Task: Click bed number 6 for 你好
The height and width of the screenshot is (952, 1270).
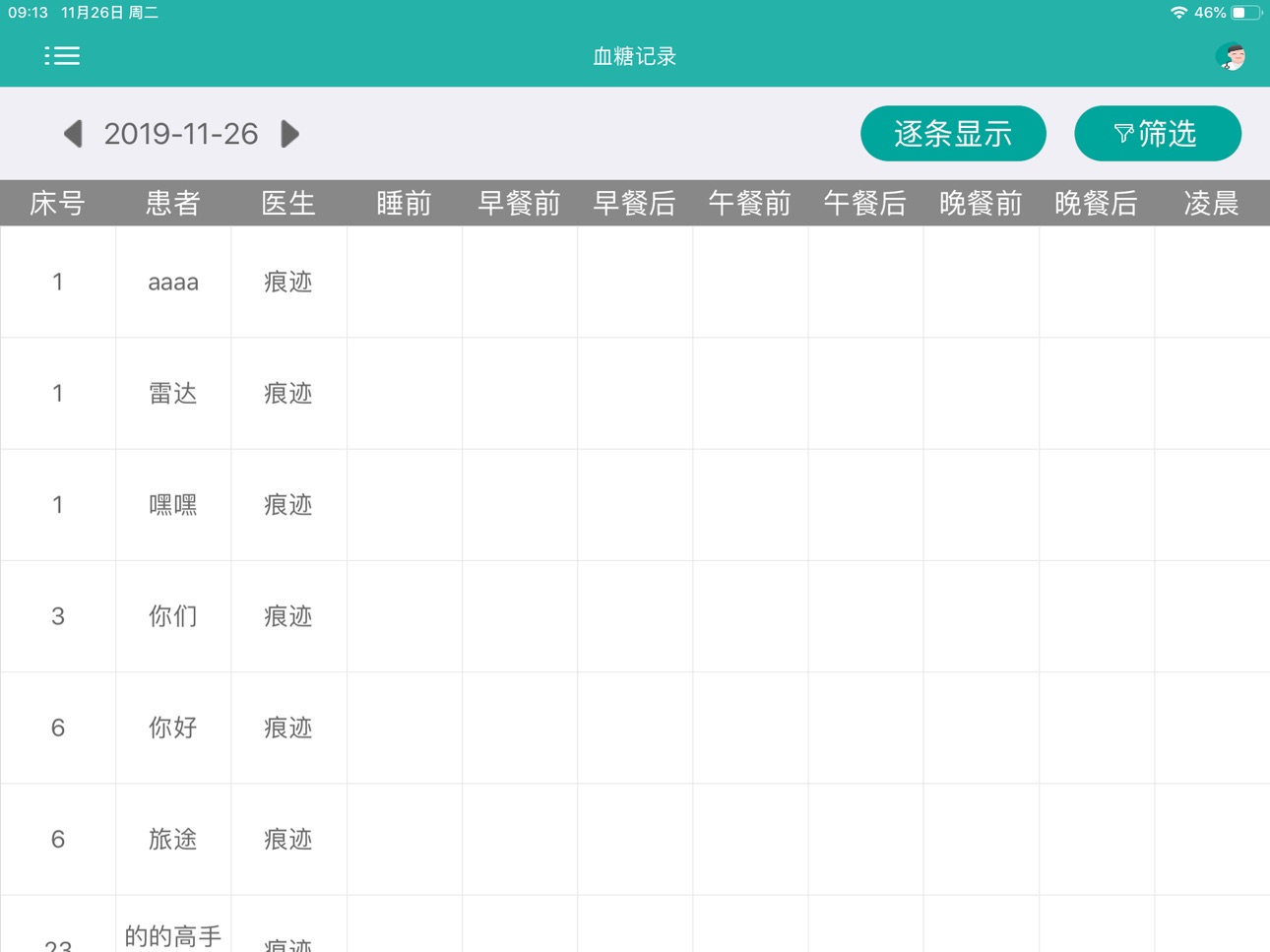Action: coord(58,728)
